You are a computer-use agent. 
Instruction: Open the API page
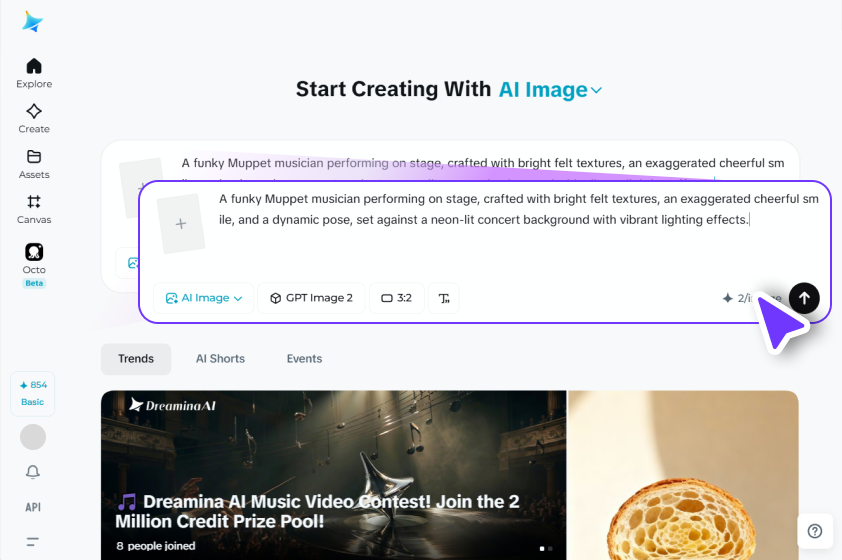coord(33,507)
